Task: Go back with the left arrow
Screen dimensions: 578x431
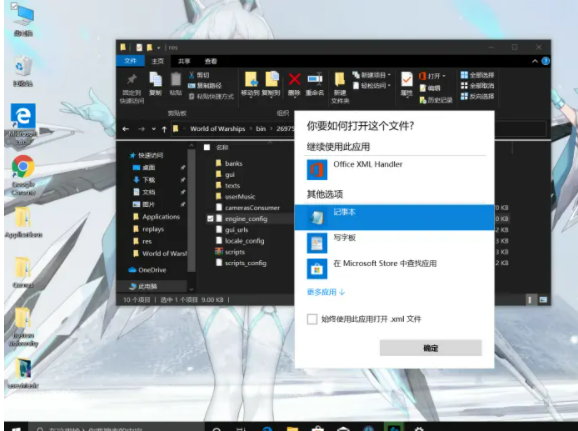Action: (x=126, y=129)
